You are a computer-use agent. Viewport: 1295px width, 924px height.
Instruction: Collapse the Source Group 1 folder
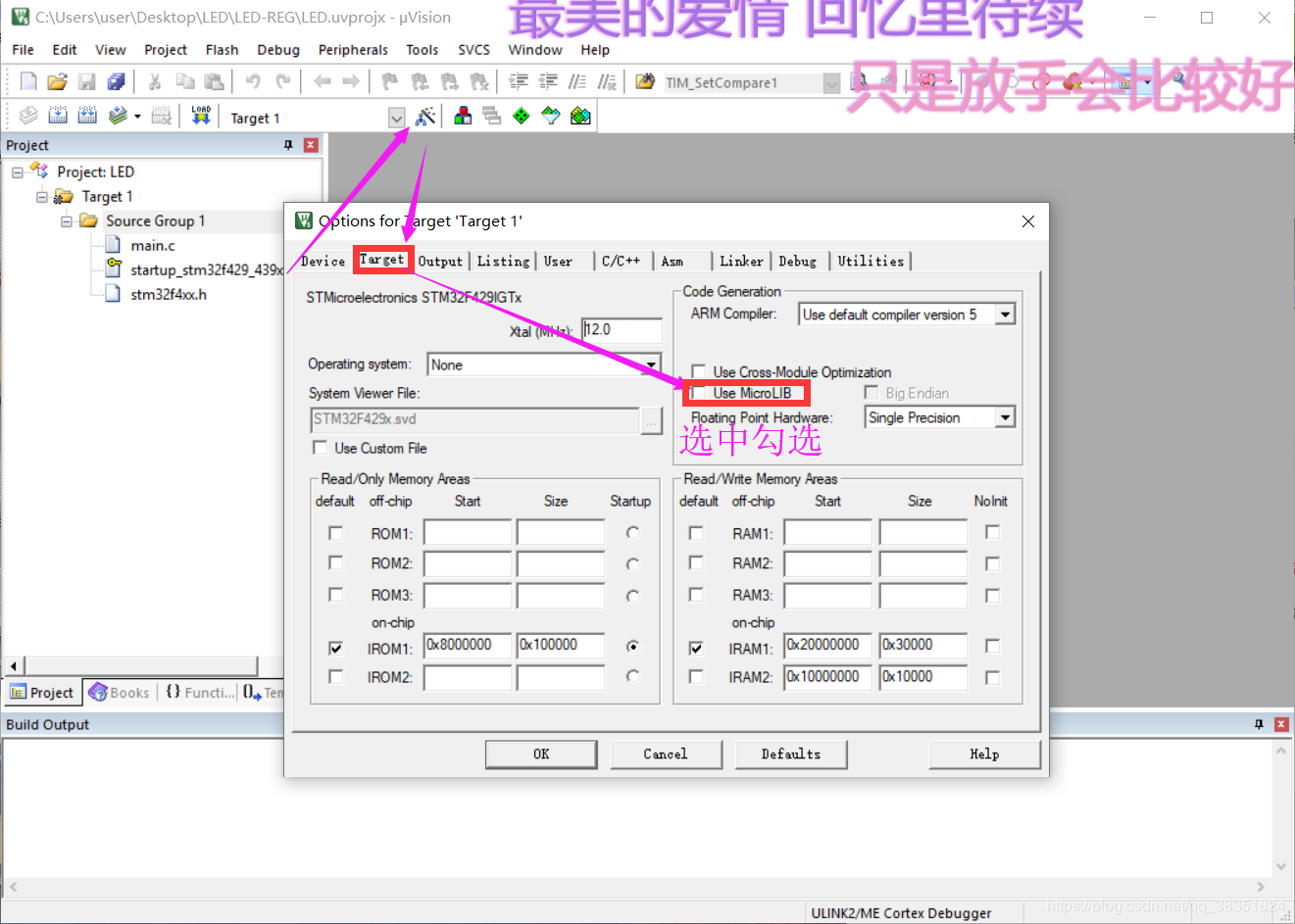[67, 221]
